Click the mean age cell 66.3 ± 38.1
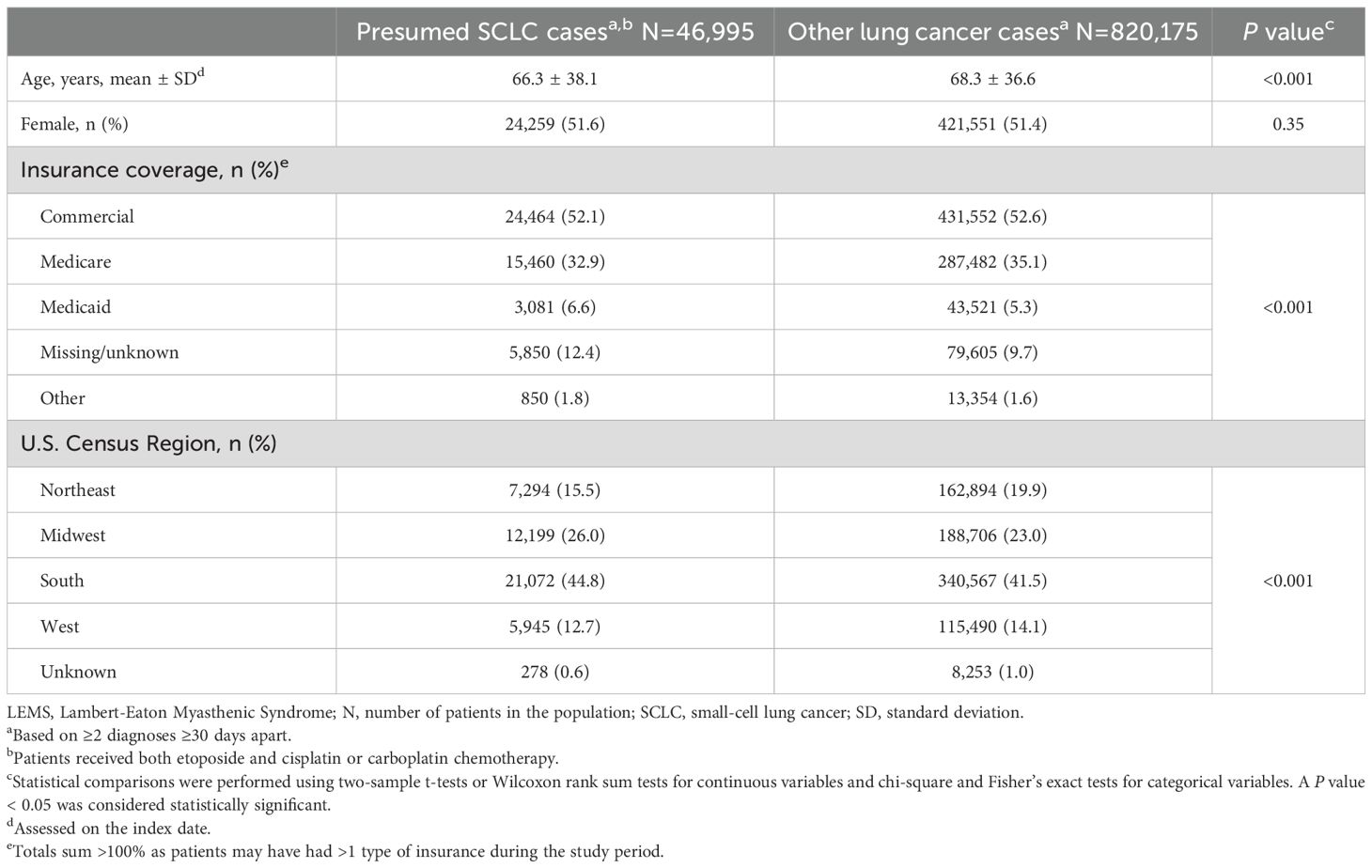Image resolution: width=1372 pixels, height=868 pixels. coord(554,79)
